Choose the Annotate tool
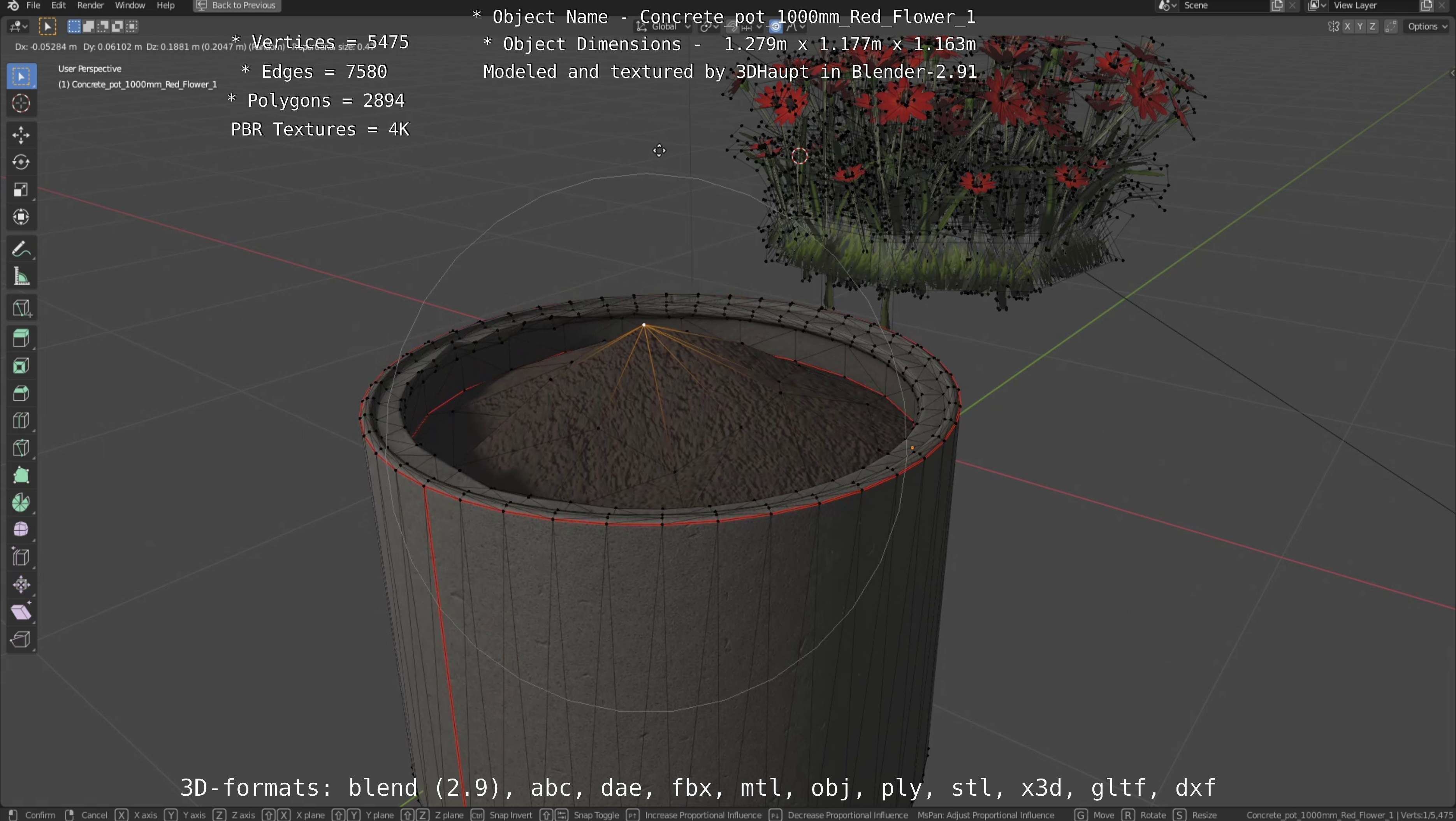The width and height of the screenshot is (1456, 821). coord(21,249)
